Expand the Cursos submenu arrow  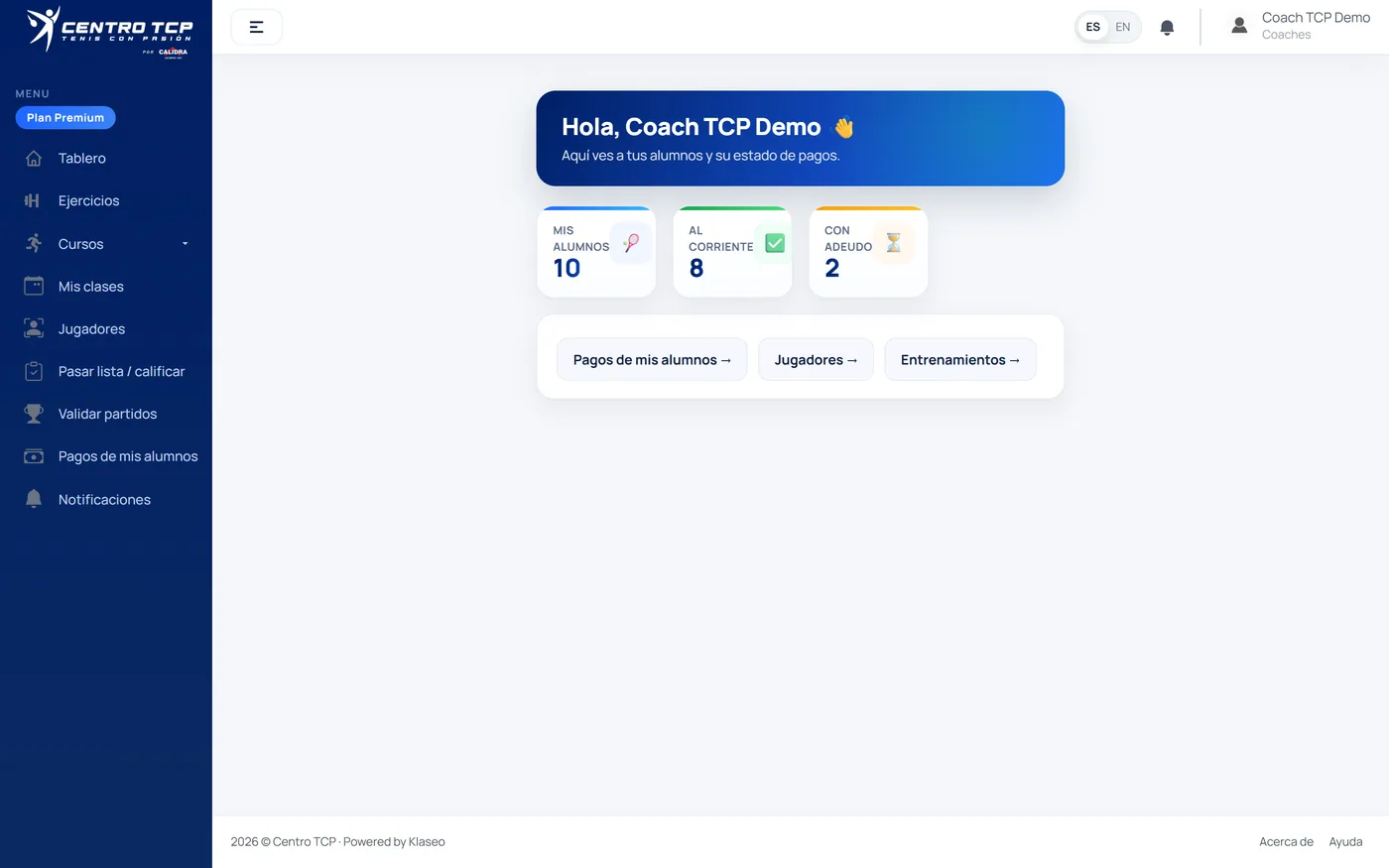tap(185, 244)
